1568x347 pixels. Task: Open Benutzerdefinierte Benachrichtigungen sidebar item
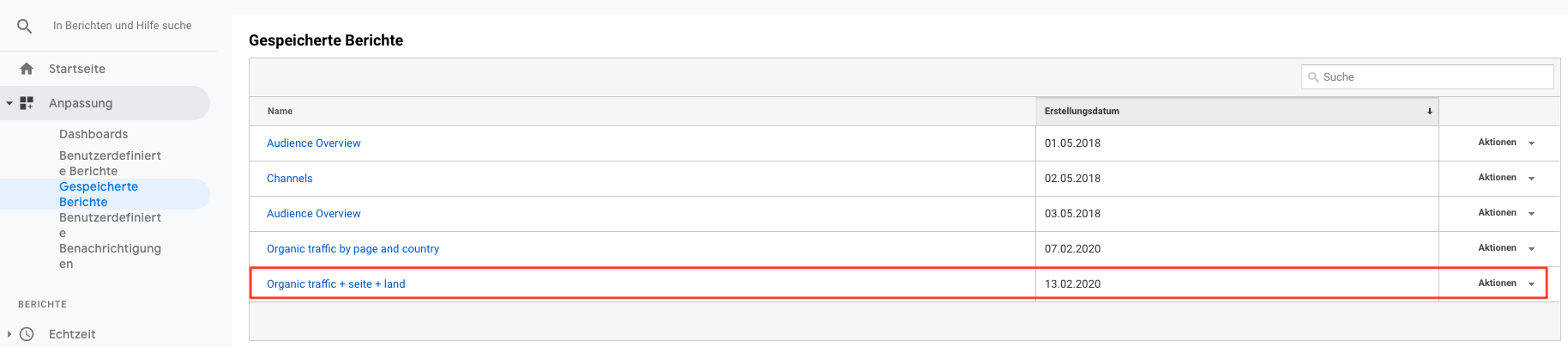click(110, 240)
